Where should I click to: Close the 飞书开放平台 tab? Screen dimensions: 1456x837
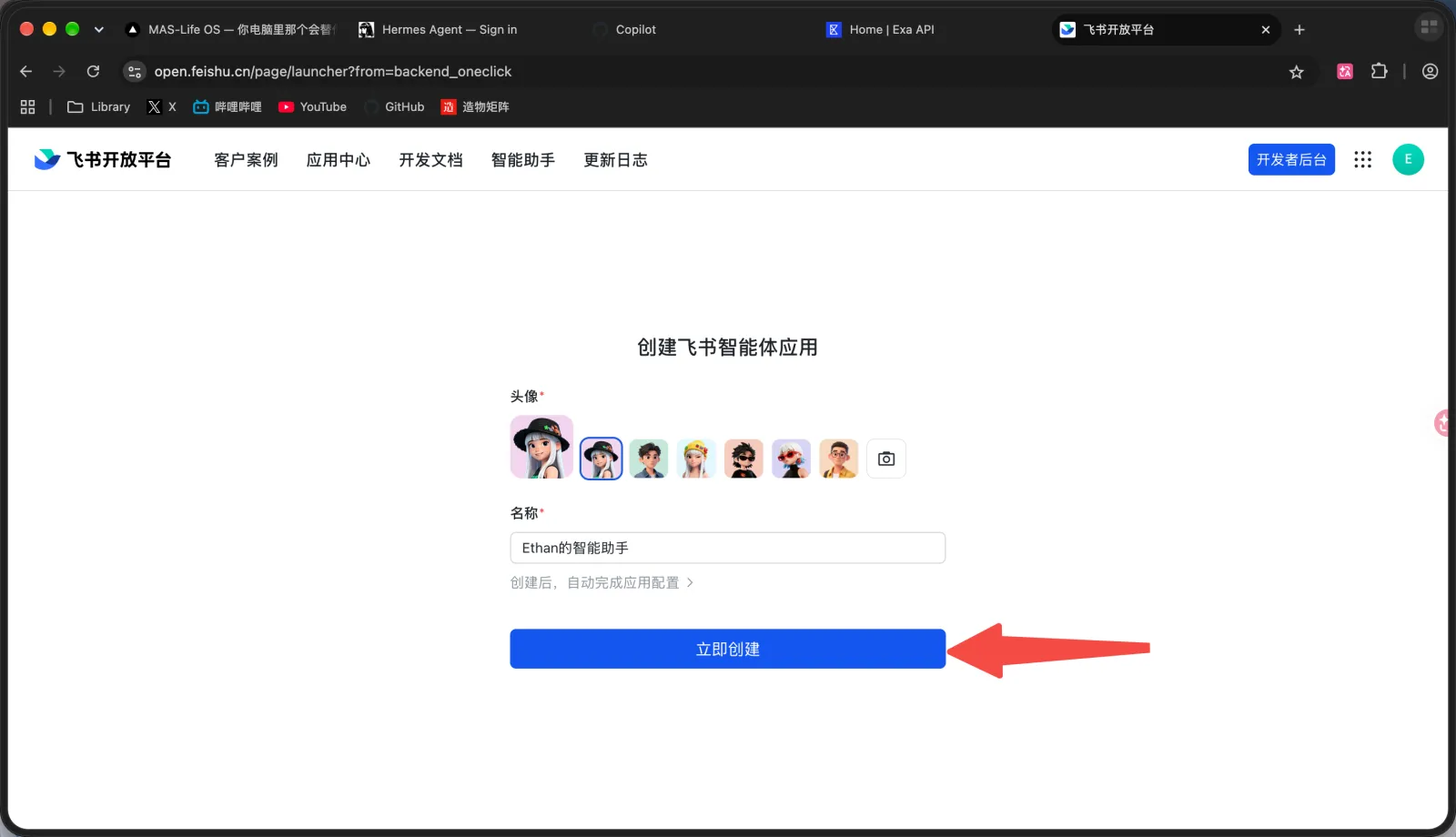pyautogui.click(x=1266, y=30)
